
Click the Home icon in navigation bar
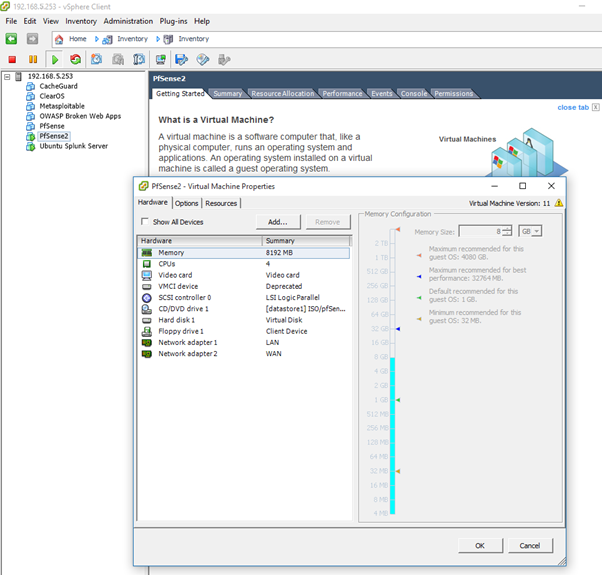coord(59,39)
